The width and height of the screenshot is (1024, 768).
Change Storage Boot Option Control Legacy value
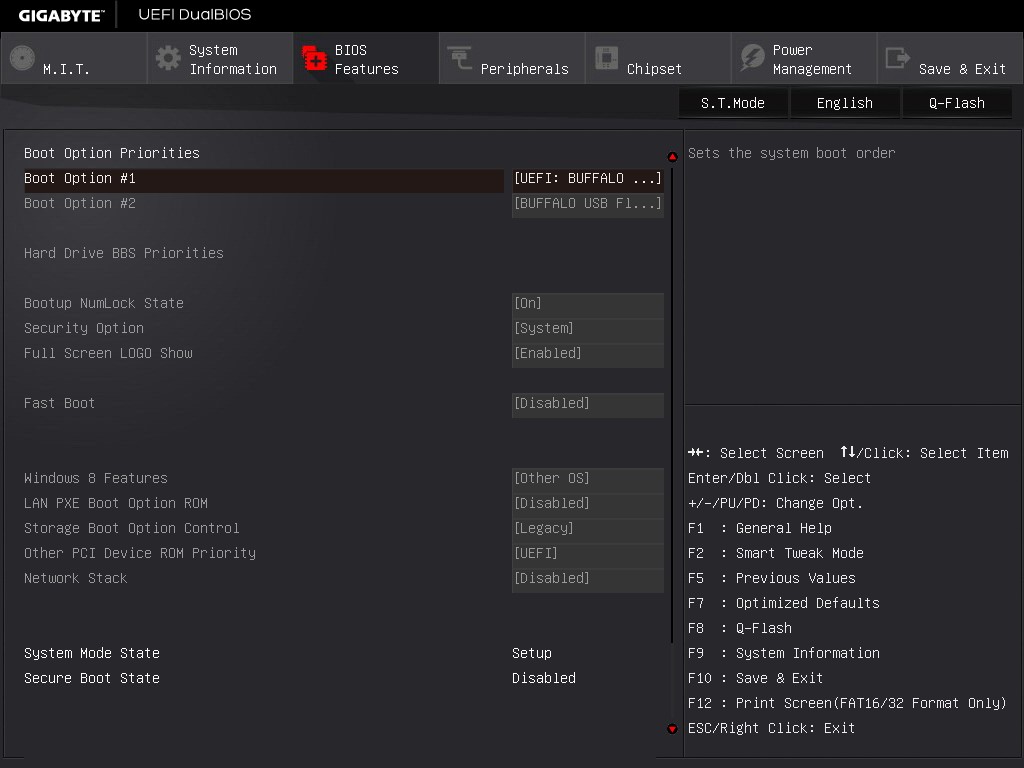[x=588, y=528]
